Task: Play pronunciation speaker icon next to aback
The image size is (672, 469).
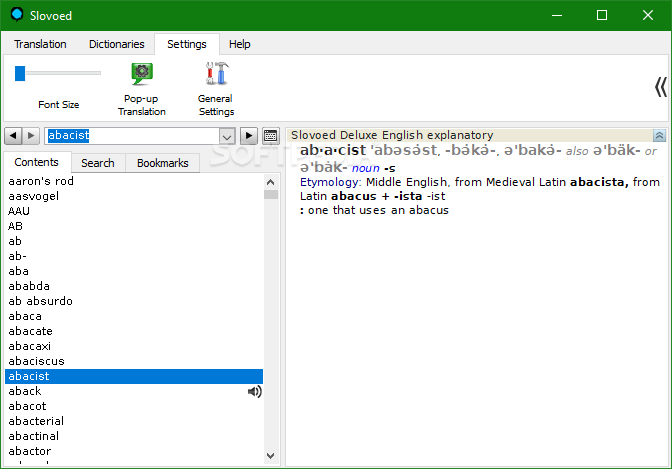Action: pyautogui.click(x=255, y=391)
